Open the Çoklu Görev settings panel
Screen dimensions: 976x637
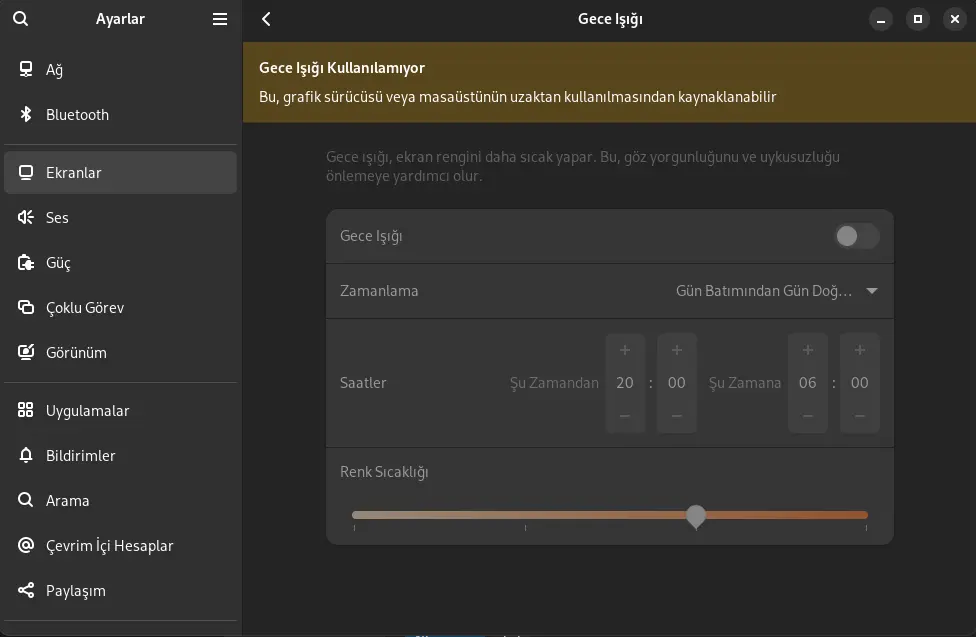click(x=120, y=308)
